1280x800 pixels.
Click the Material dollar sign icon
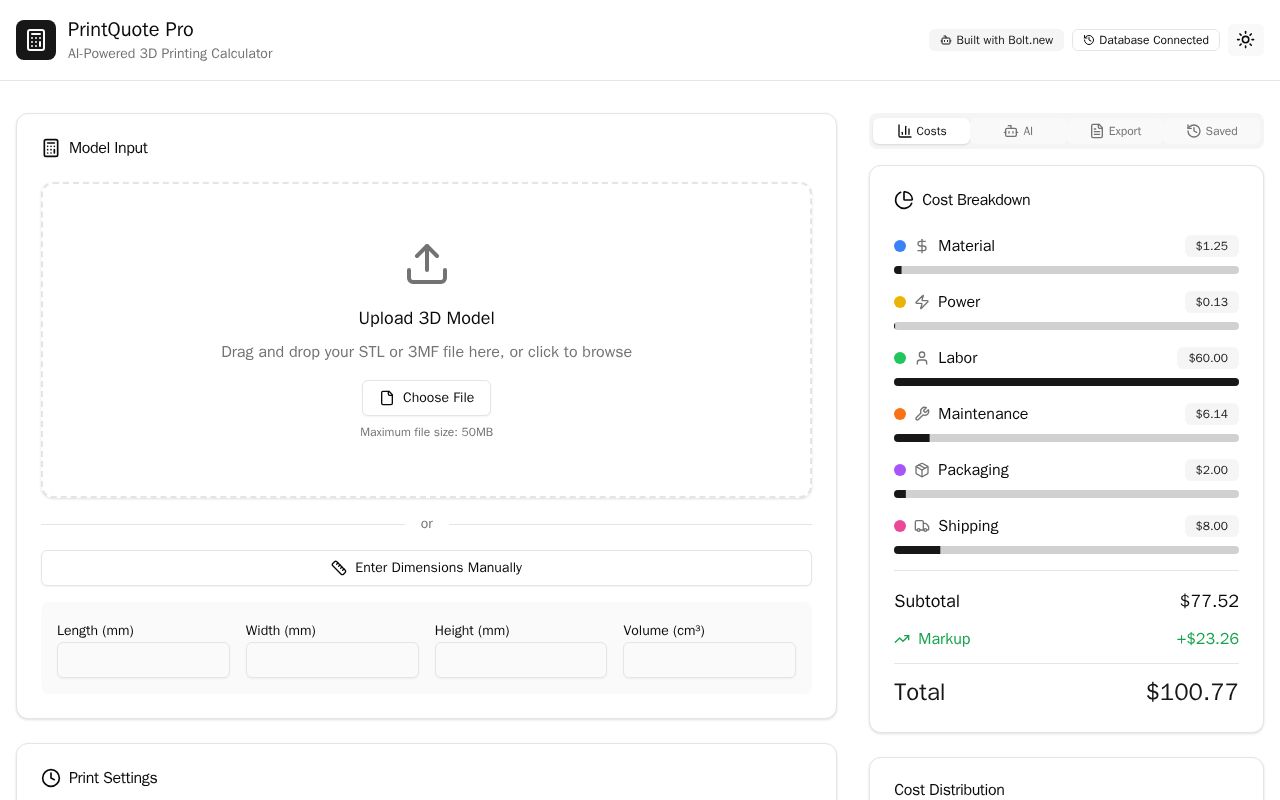[x=922, y=246]
